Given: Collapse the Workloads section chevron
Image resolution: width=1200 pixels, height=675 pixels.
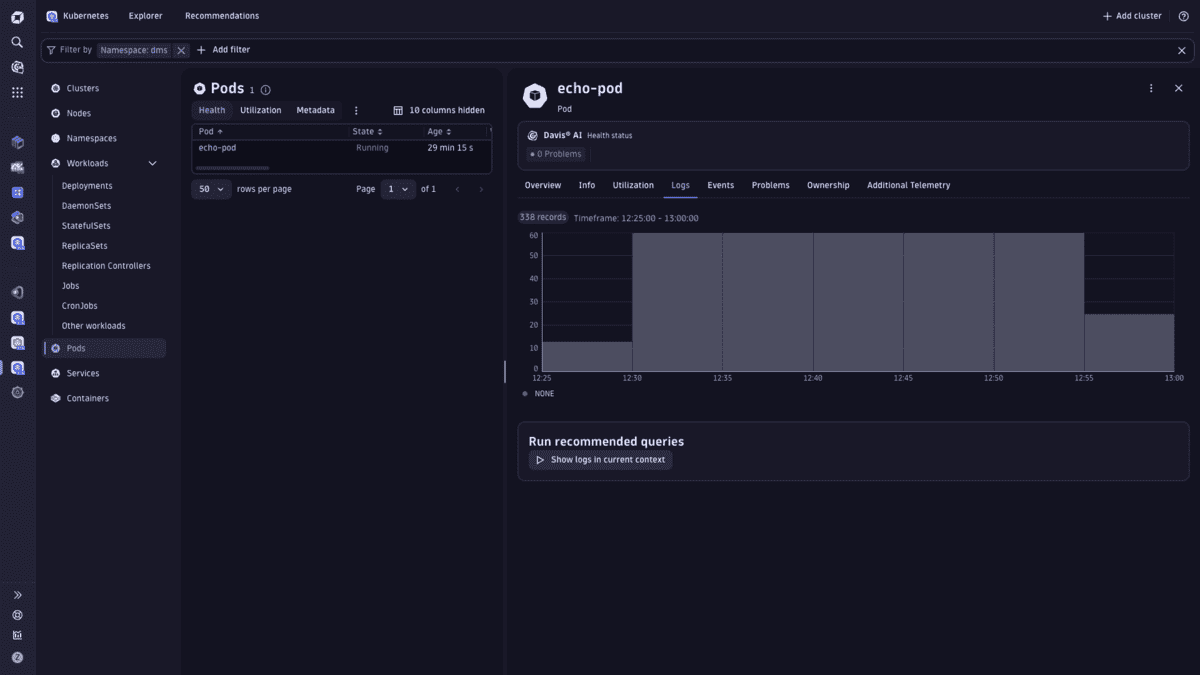Looking at the screenshot, I should tap(153, 162).
